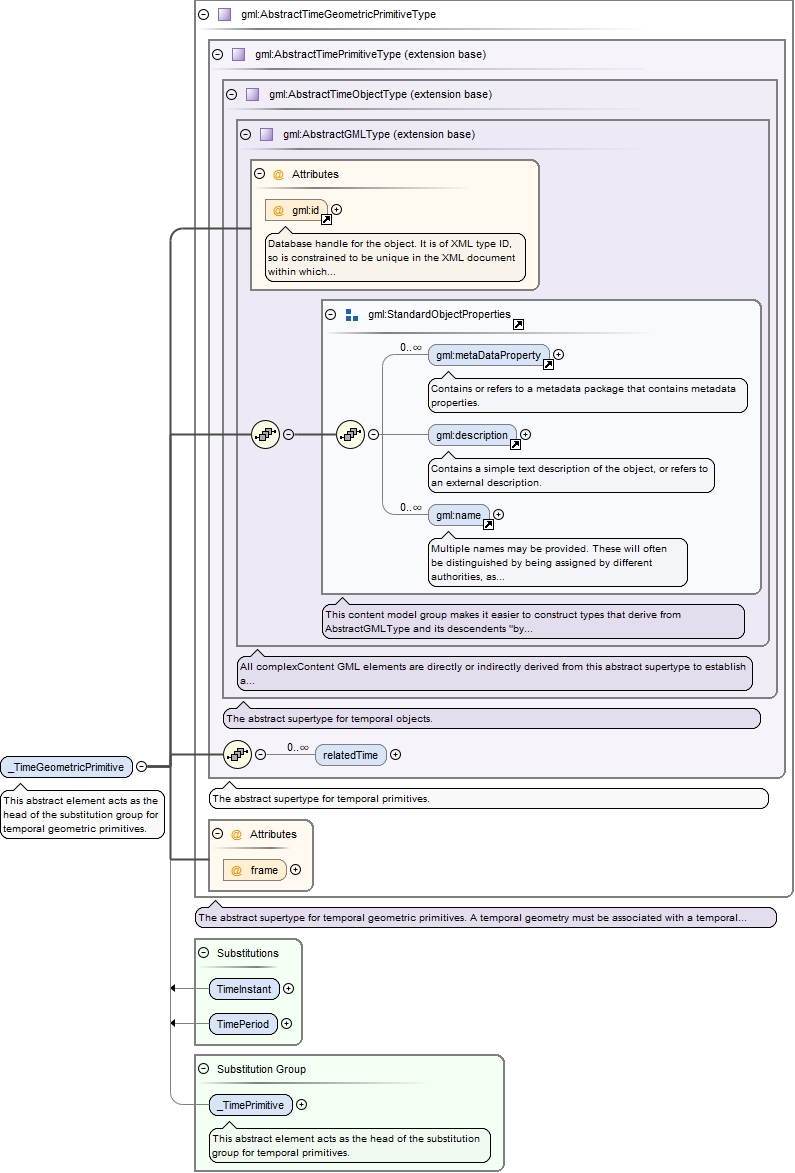Click the inner sequence compositor icon in StandardObjectProperties
The height and width of the screenshot is (1173, 795).
click(x=350, y=435)
